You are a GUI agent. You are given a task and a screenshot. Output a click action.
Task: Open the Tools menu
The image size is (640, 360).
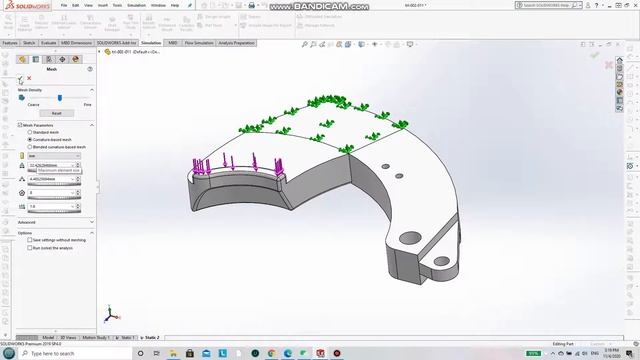(x=117, y=5)
